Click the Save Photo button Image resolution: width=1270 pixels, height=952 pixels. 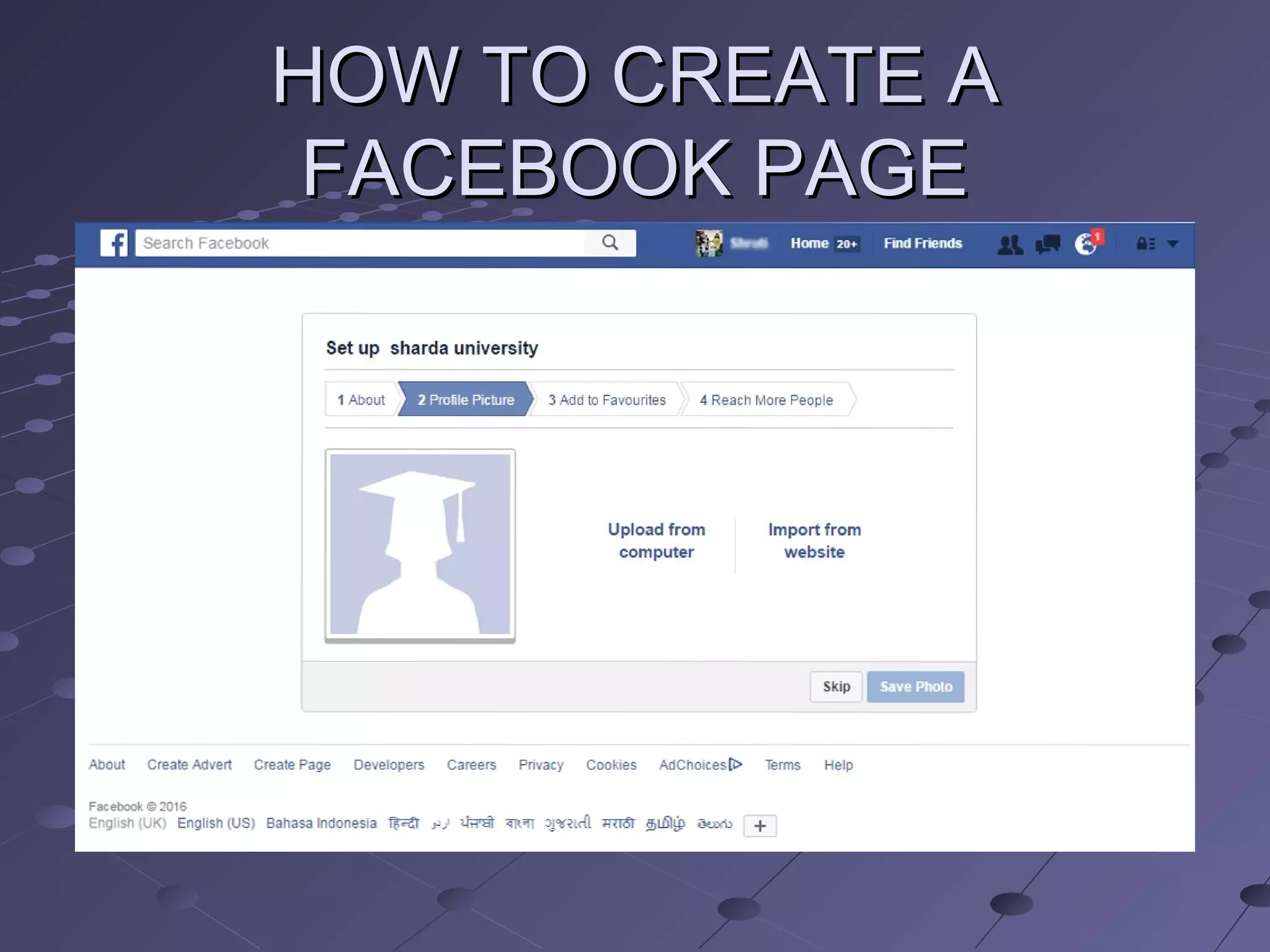(x=916, y=687)
